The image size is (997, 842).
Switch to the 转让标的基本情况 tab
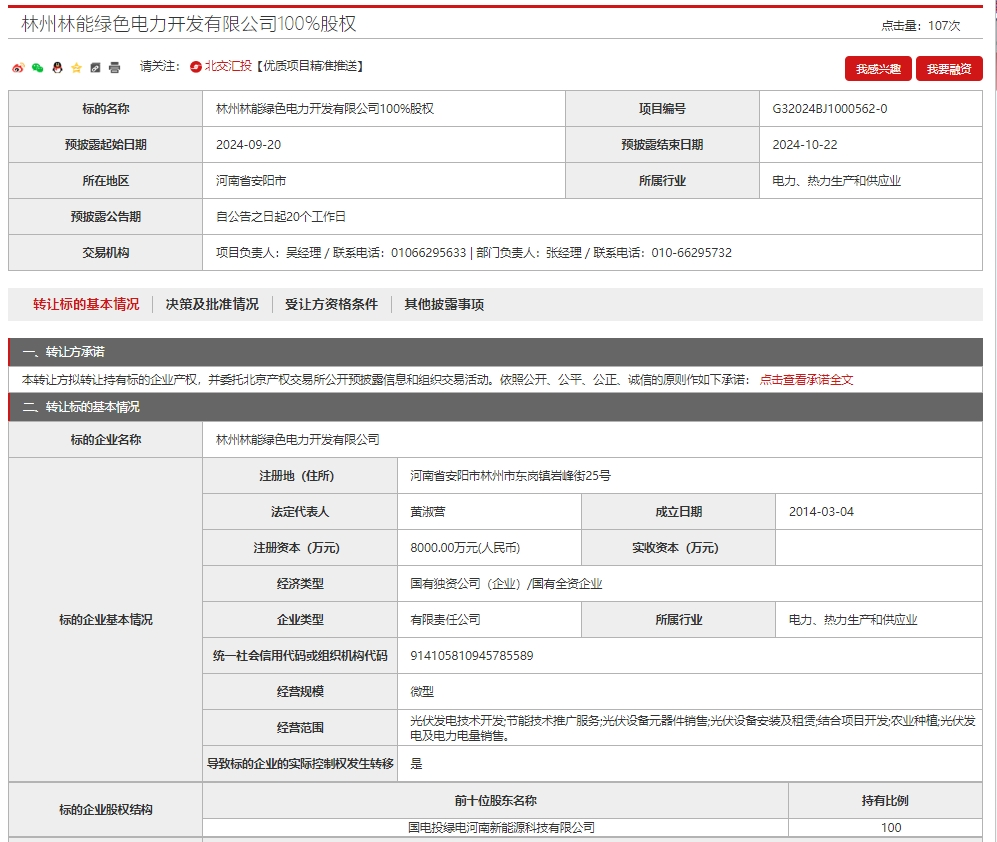coord(86,305)
